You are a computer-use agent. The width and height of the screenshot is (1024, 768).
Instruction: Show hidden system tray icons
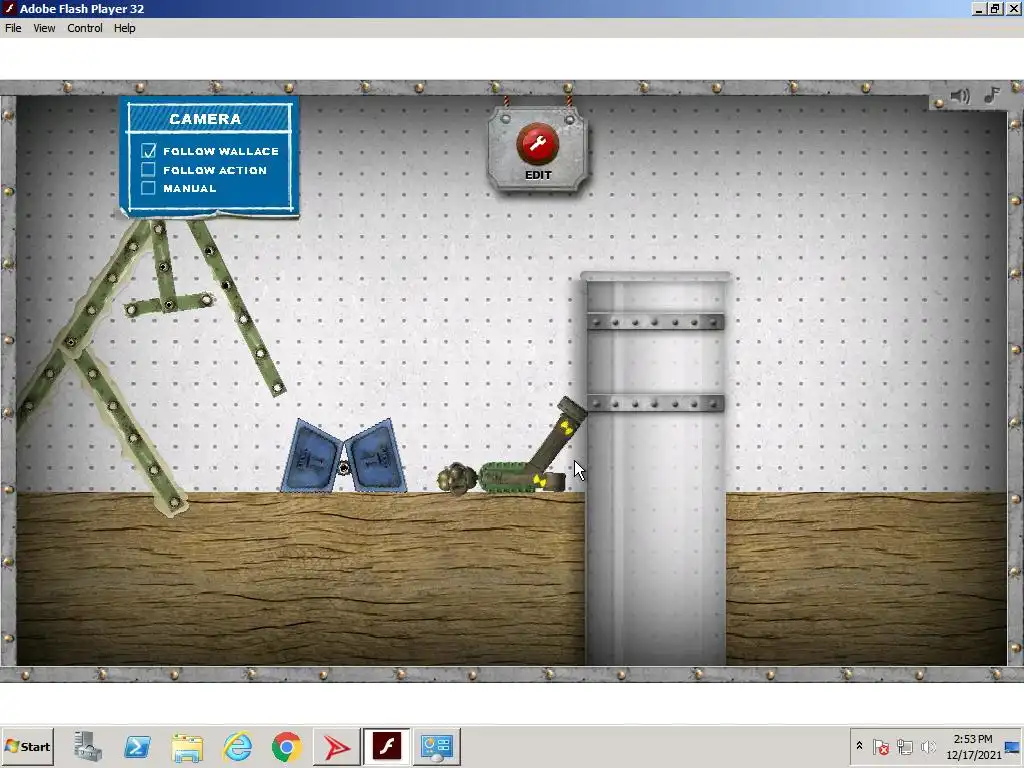click(859, 746)
